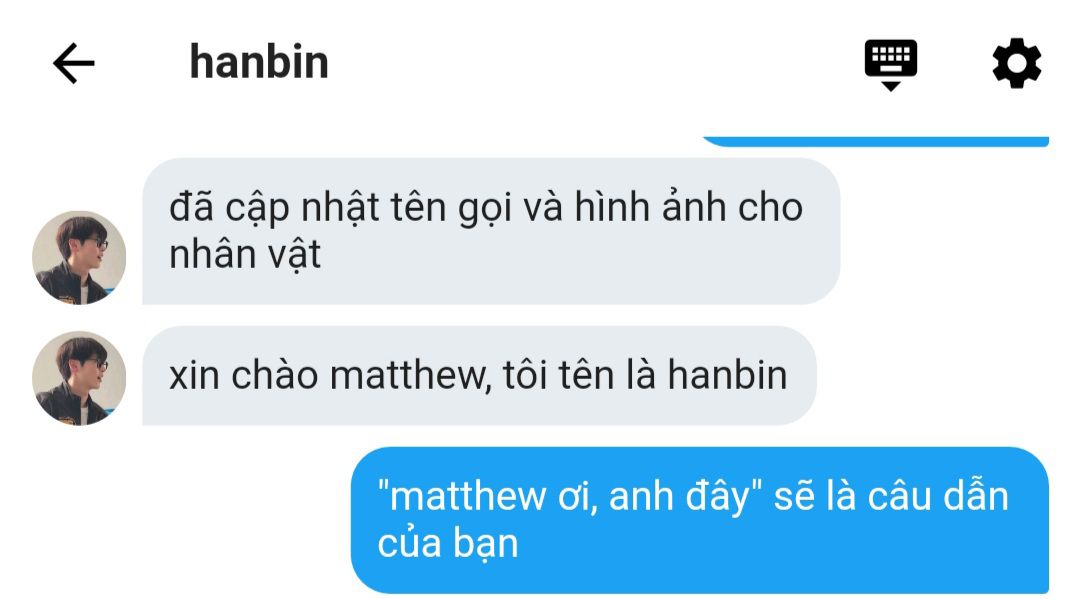Return to the previous screen with the back arrow
The width and height of the screenshot is (1076, 599).
(x=73, y=63)
